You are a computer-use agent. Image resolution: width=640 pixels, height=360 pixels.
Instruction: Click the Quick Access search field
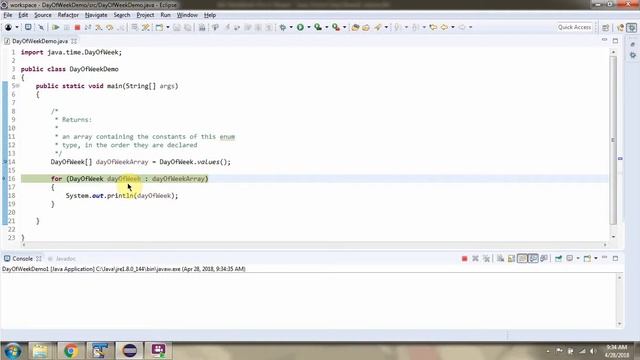coord(574,27)
